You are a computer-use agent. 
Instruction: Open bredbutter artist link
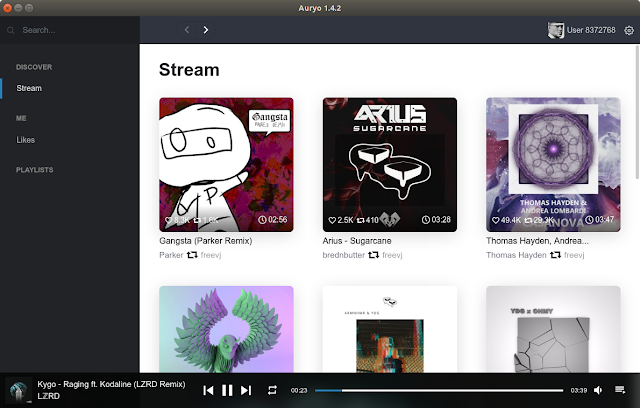344,255
